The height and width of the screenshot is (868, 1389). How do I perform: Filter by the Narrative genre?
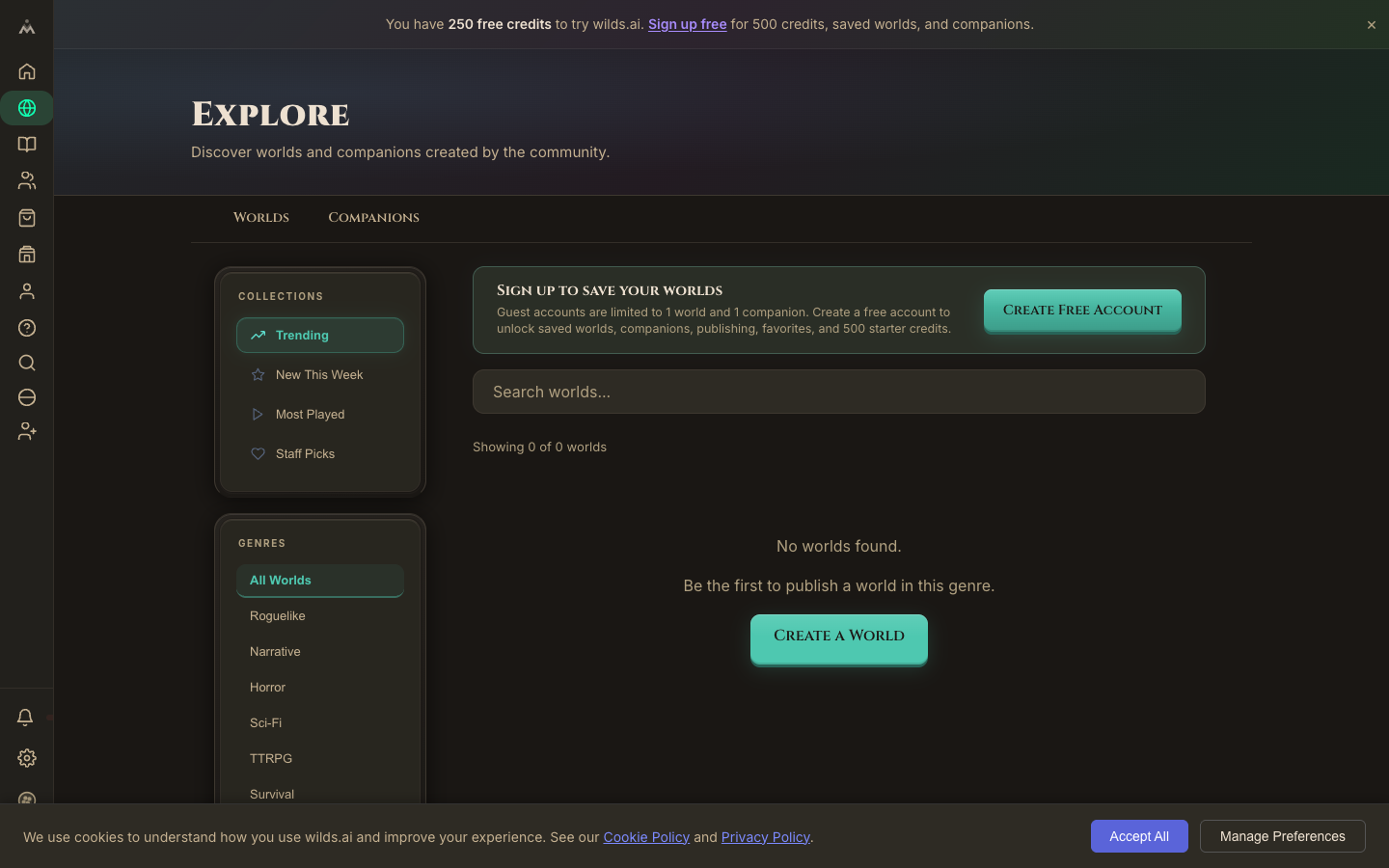[x=320, y=652]
